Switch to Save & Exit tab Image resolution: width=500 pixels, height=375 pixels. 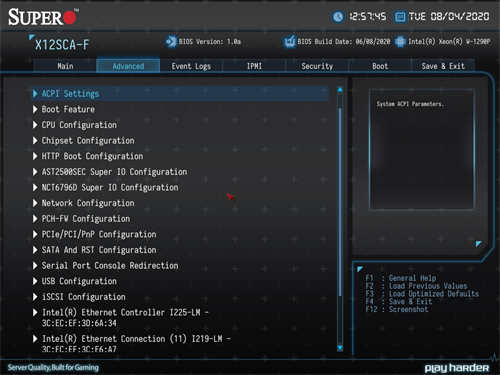[x=443, y=66]
